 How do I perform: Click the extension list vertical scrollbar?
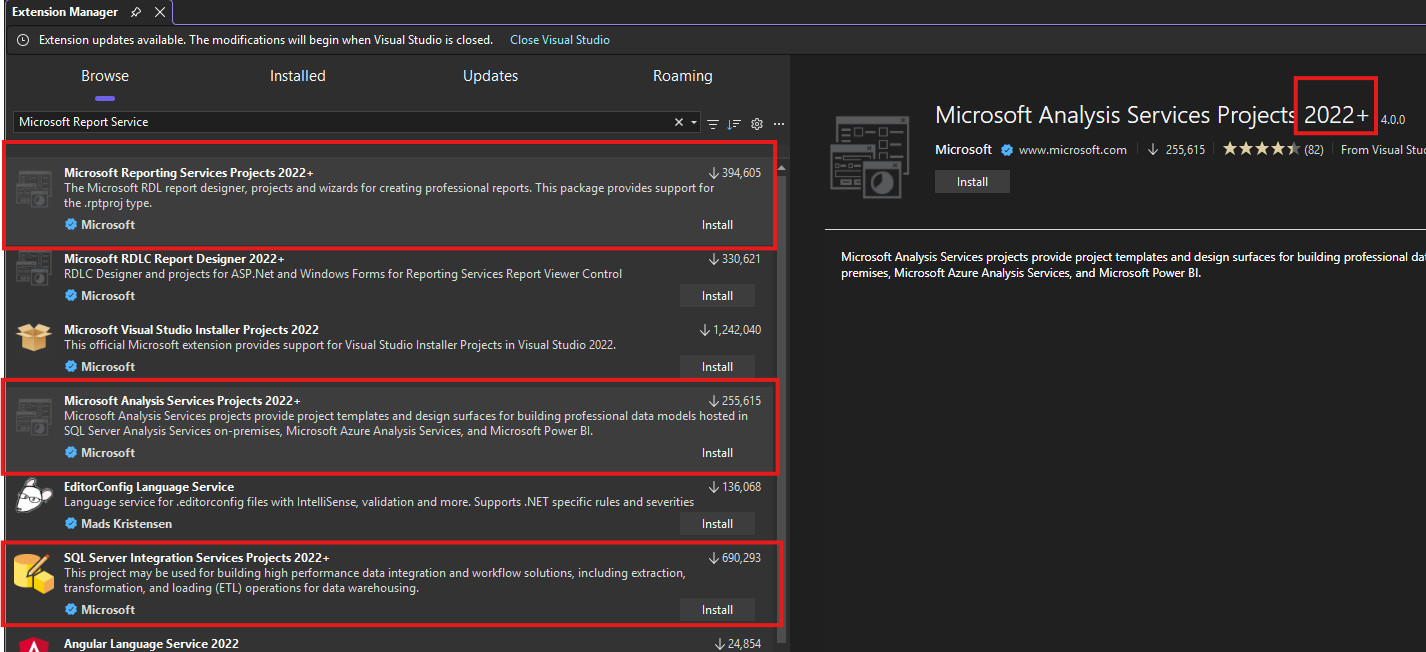point(783,400)
